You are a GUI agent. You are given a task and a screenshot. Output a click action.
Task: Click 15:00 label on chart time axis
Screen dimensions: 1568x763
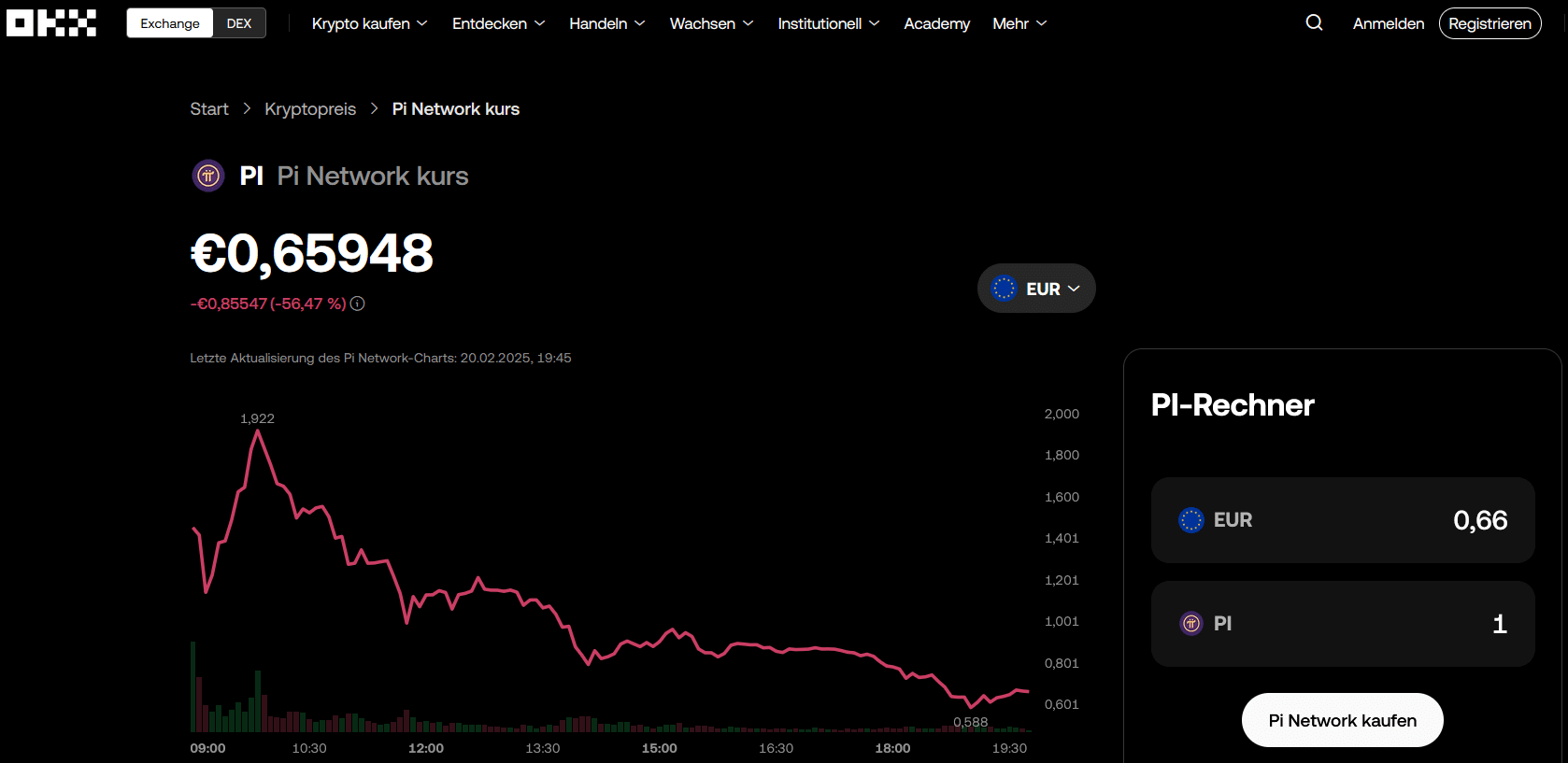[x=660, y=748]
